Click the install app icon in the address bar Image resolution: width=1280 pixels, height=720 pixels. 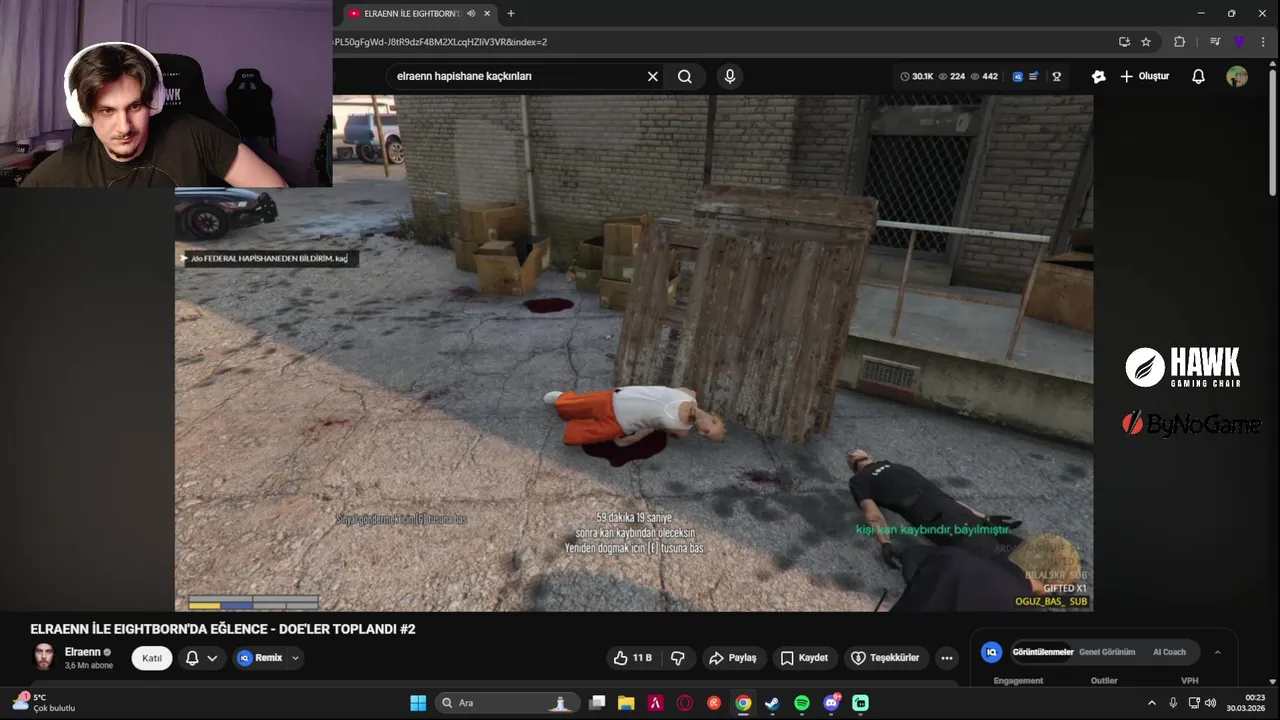click(1124, 42)
